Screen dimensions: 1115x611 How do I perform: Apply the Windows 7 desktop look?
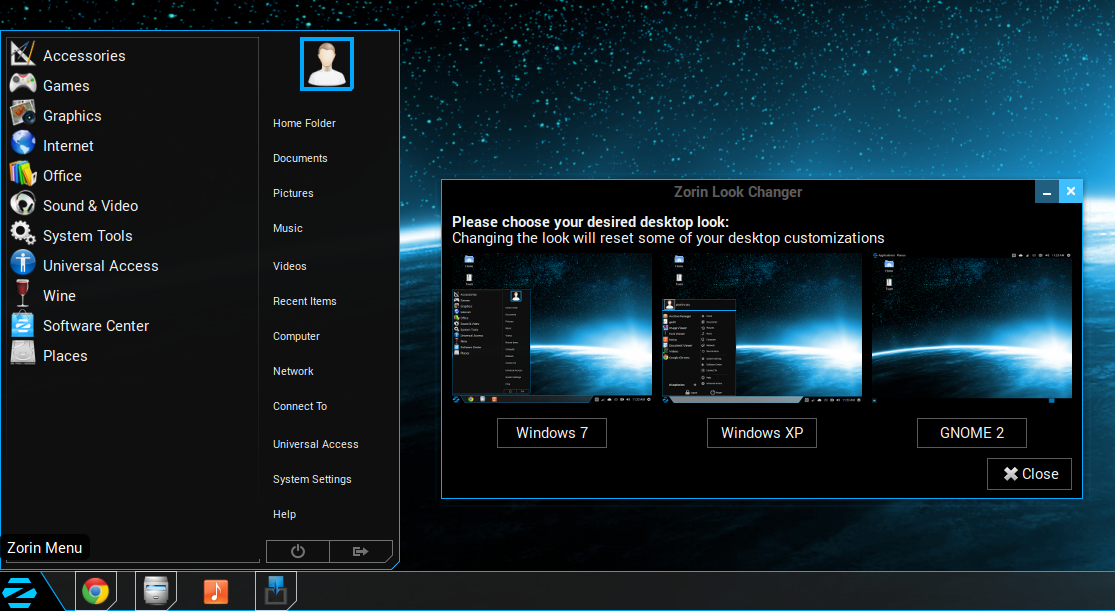(x=551, y=432)
